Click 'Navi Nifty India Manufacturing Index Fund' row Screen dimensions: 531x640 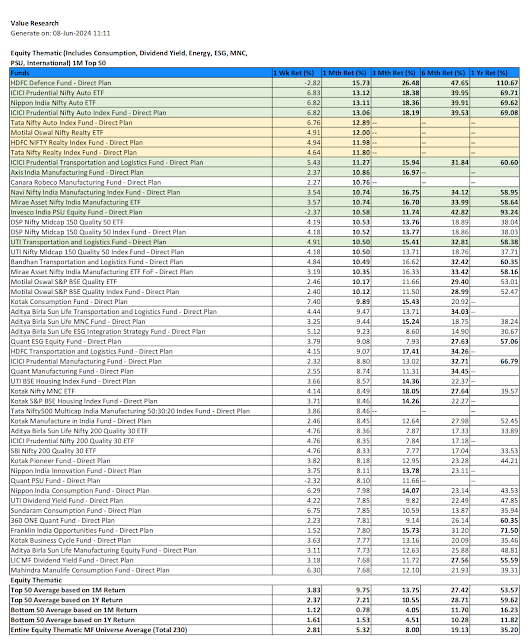click(x=264, y=192)
